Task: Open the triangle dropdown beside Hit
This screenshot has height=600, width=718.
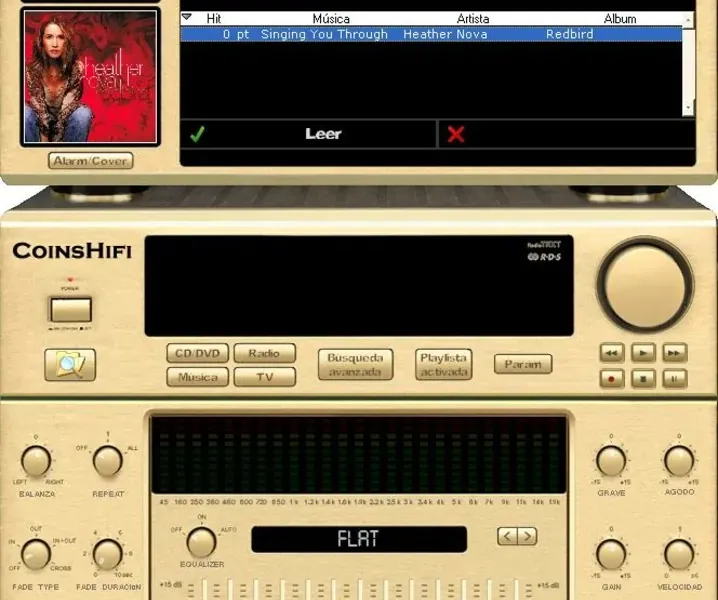Action: pos(186,17)
